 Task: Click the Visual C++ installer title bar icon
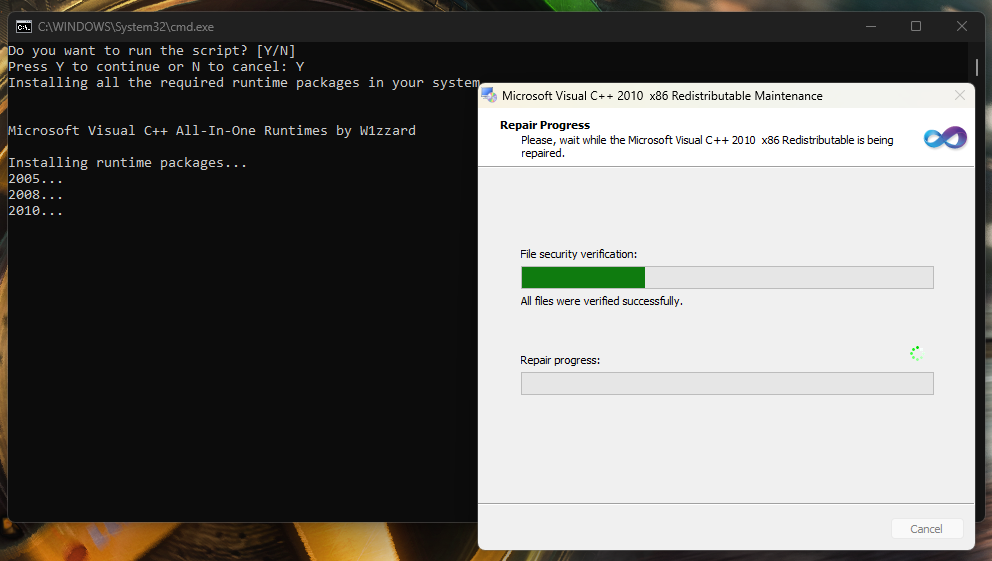489,96
